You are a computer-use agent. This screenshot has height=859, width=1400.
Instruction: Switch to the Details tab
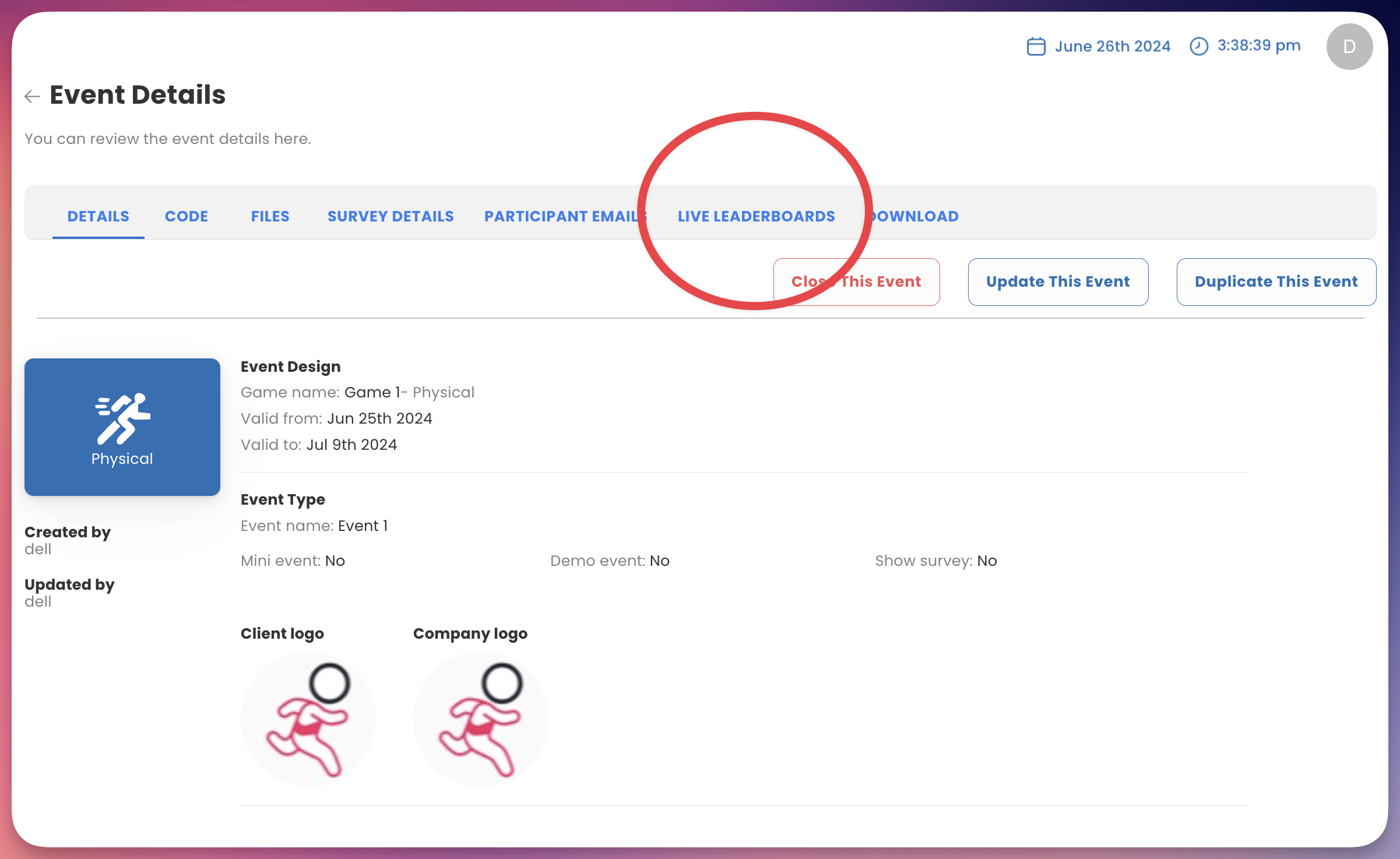(x=98, y=216)
